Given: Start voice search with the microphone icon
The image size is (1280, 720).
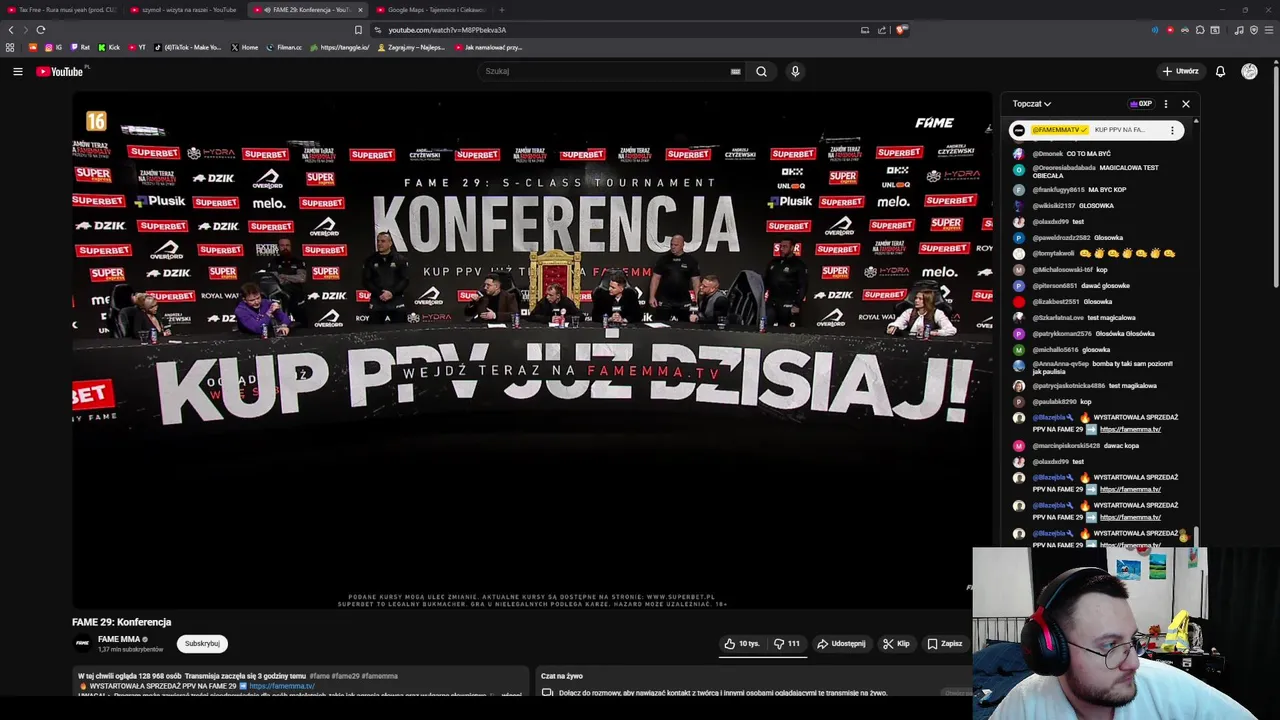Looking at the screenshot, I should (795, 71).
